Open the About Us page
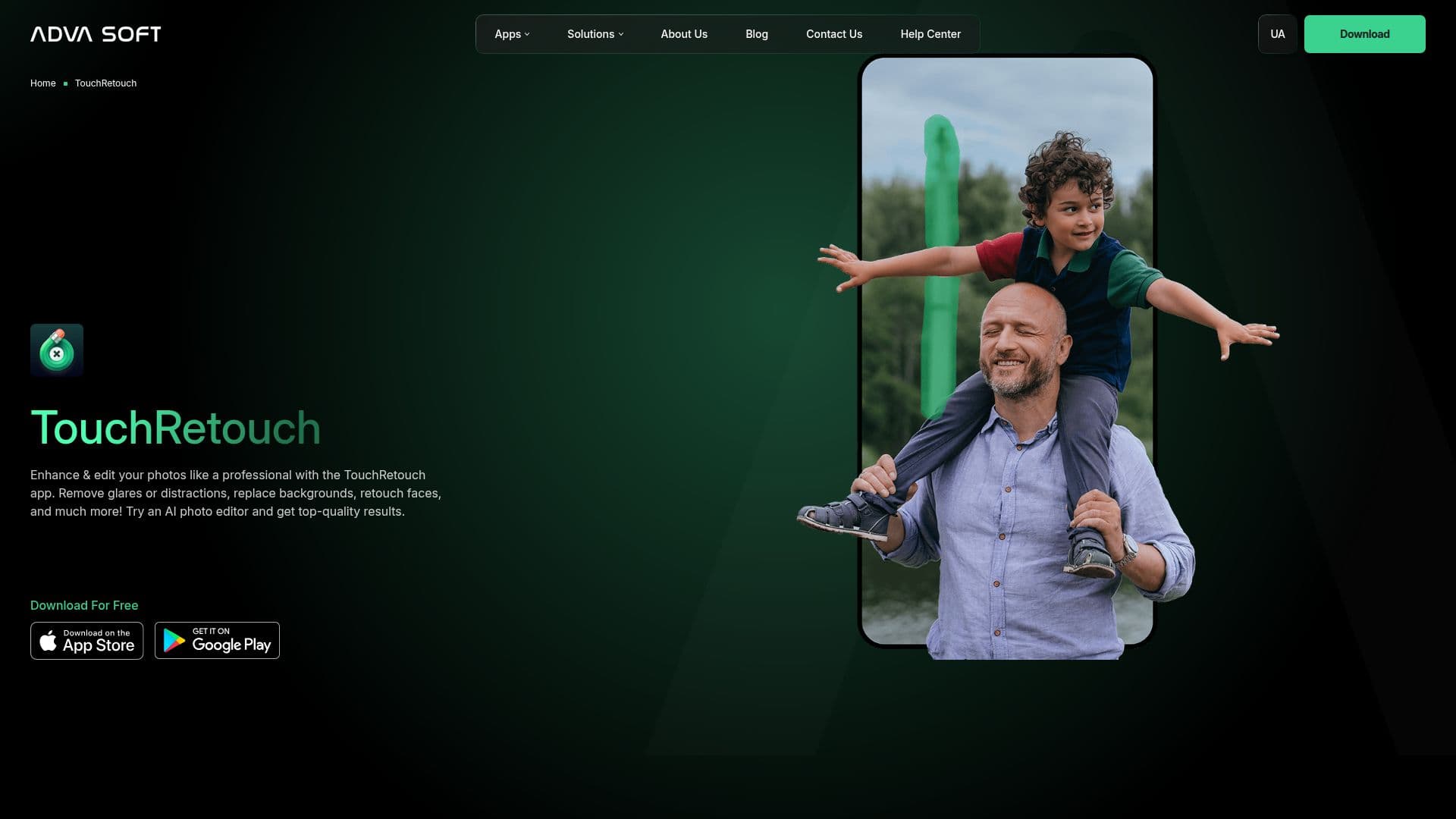Screen dimensions: 1456x819 coord(684,34)
